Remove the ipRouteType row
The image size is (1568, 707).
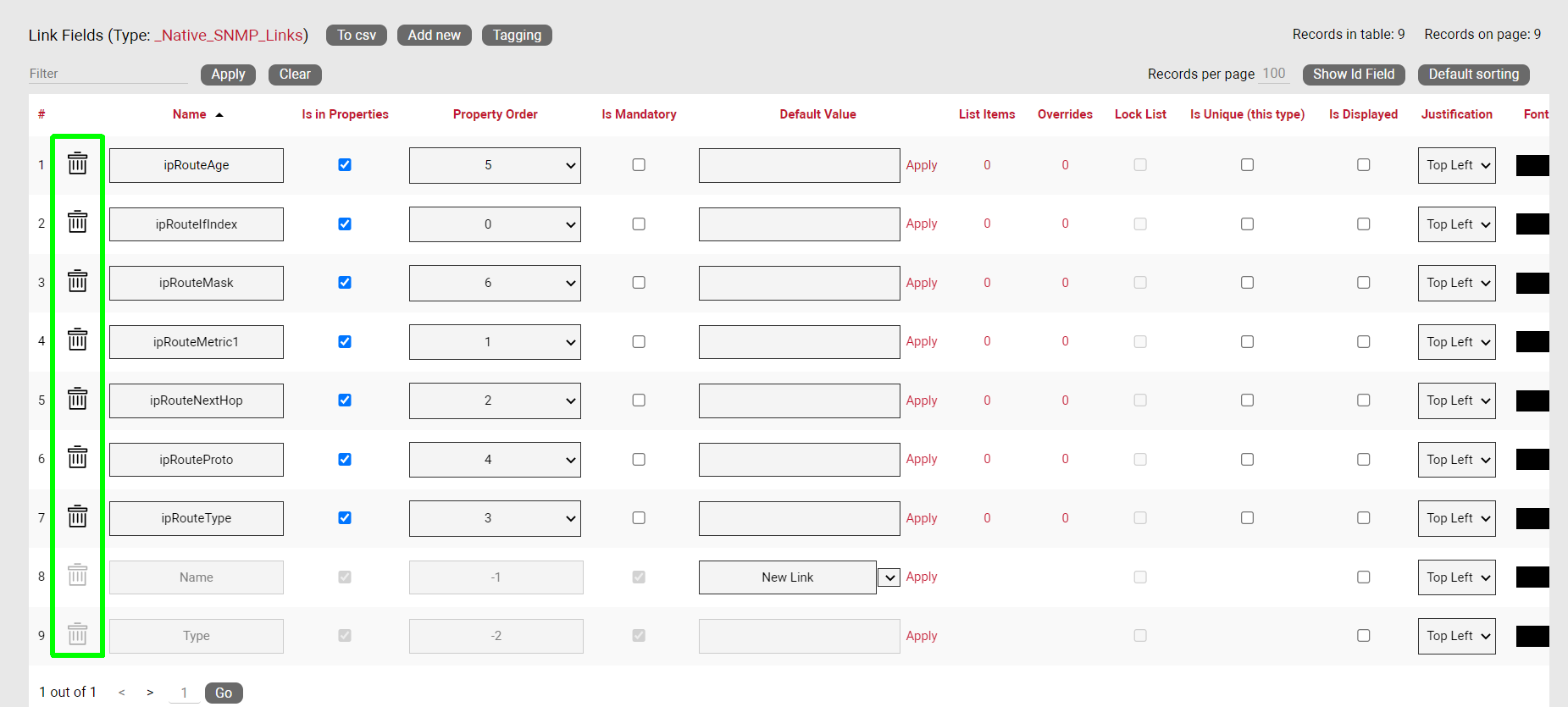(x=77, y=516)
